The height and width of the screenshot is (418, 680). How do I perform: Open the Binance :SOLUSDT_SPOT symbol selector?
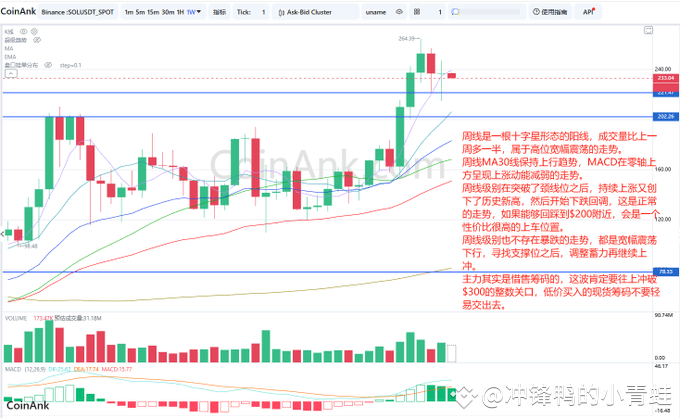click(78, 12)
